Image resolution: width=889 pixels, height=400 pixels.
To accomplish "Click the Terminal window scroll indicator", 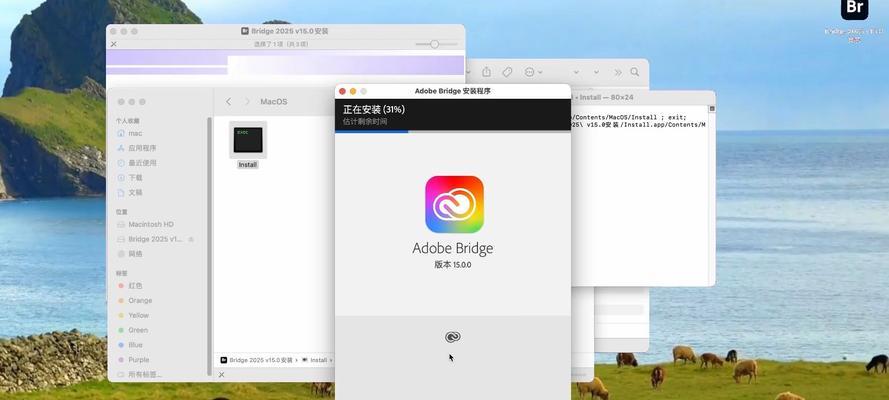I will (x=712, y=108).
